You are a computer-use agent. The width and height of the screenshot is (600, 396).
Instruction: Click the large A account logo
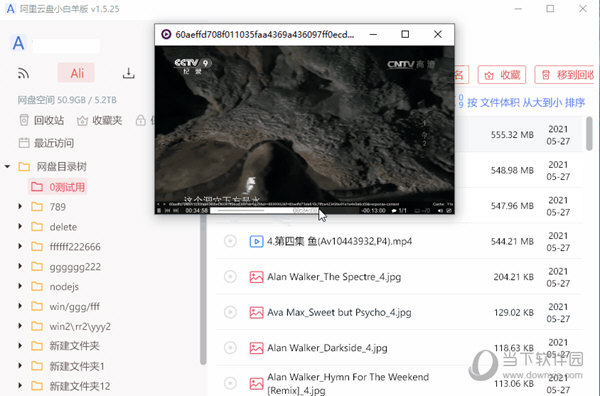pos(18,43)
